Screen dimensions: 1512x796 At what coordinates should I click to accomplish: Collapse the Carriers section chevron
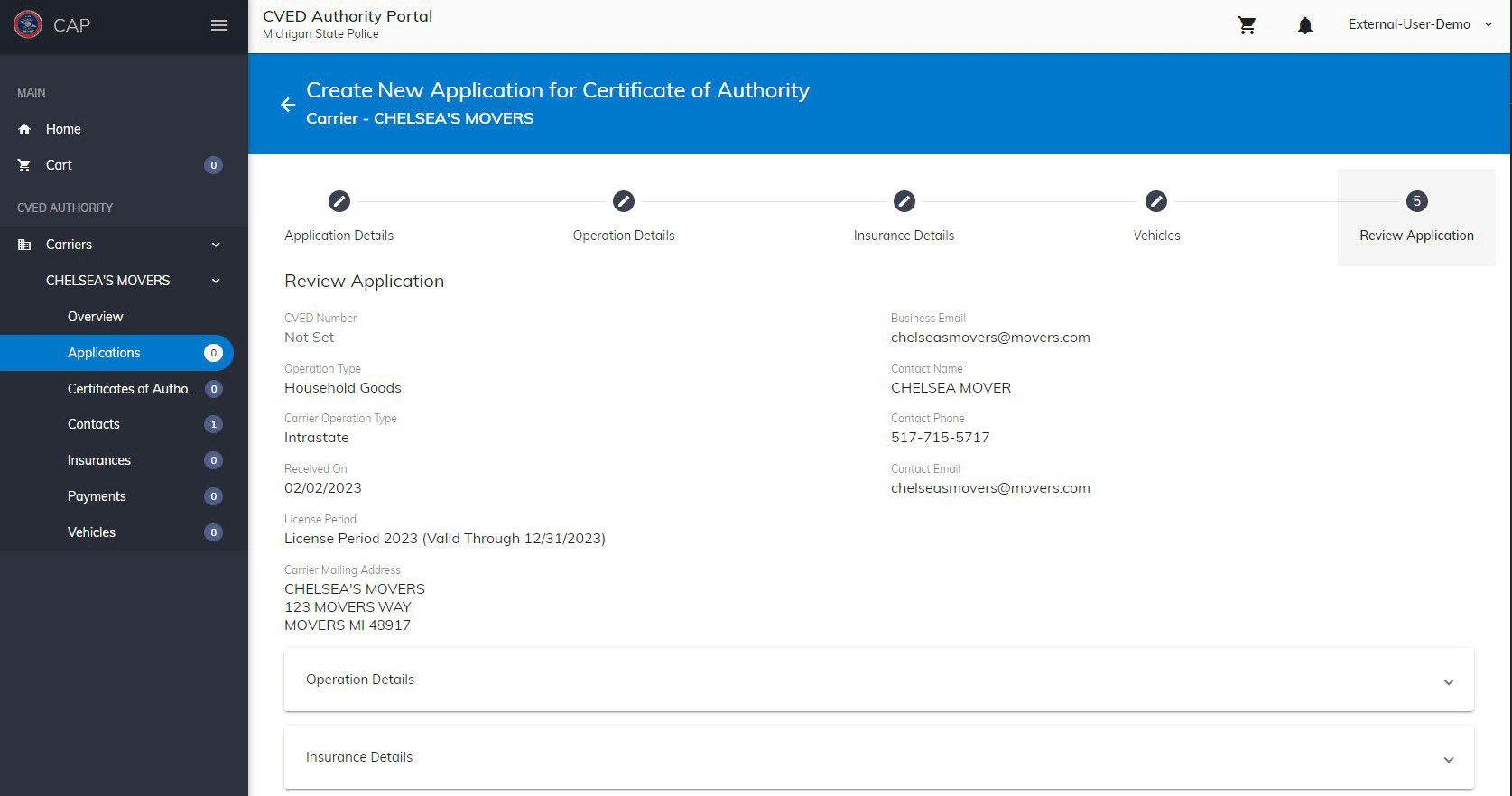[x=216, y=245]
